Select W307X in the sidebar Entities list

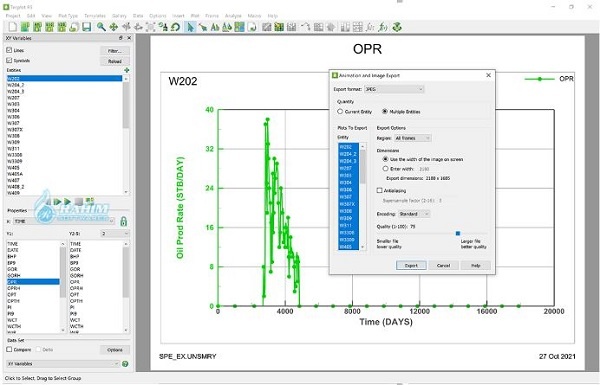coord(64,129)
